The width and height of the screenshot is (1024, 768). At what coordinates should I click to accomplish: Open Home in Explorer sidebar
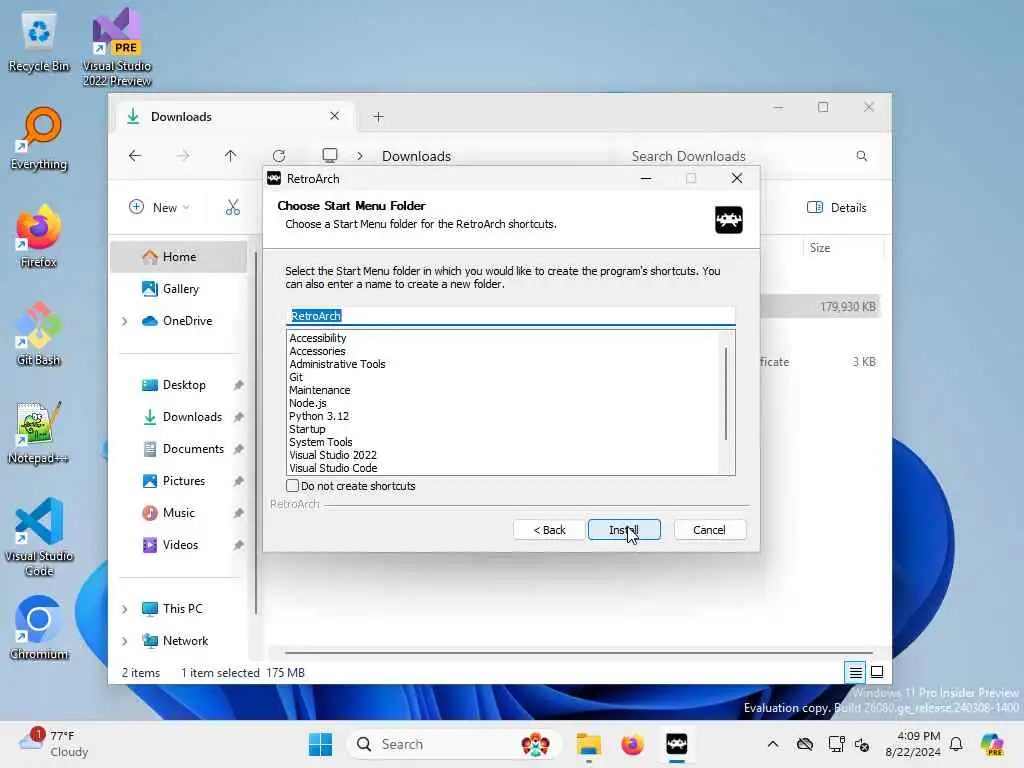(x=178, y=257)
